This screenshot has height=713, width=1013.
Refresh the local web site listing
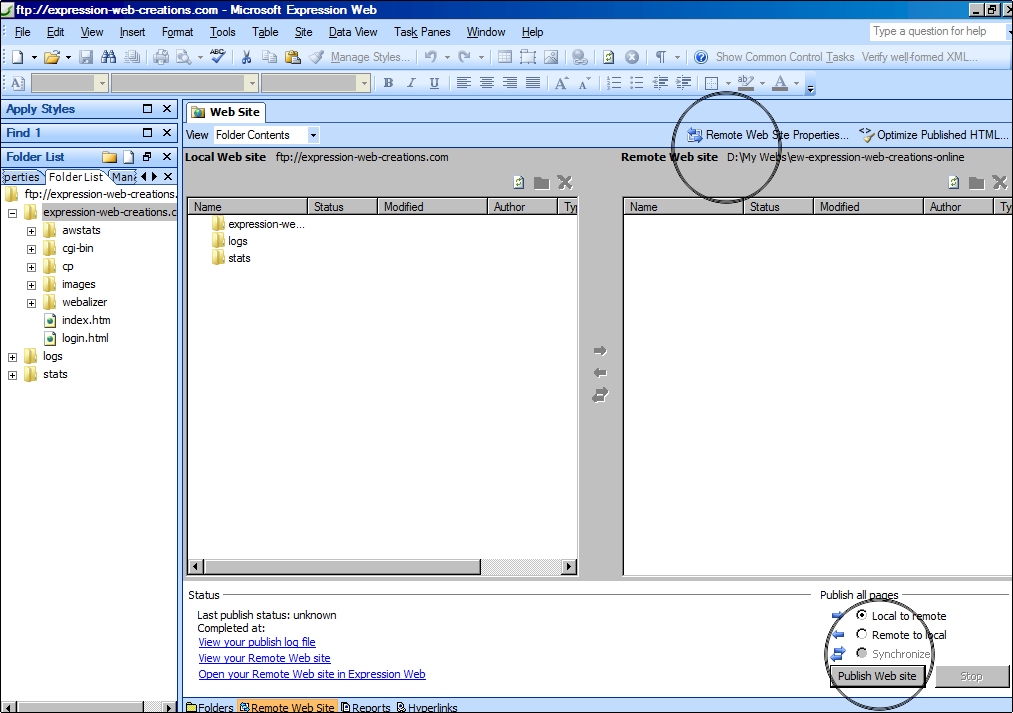[519, 183]
